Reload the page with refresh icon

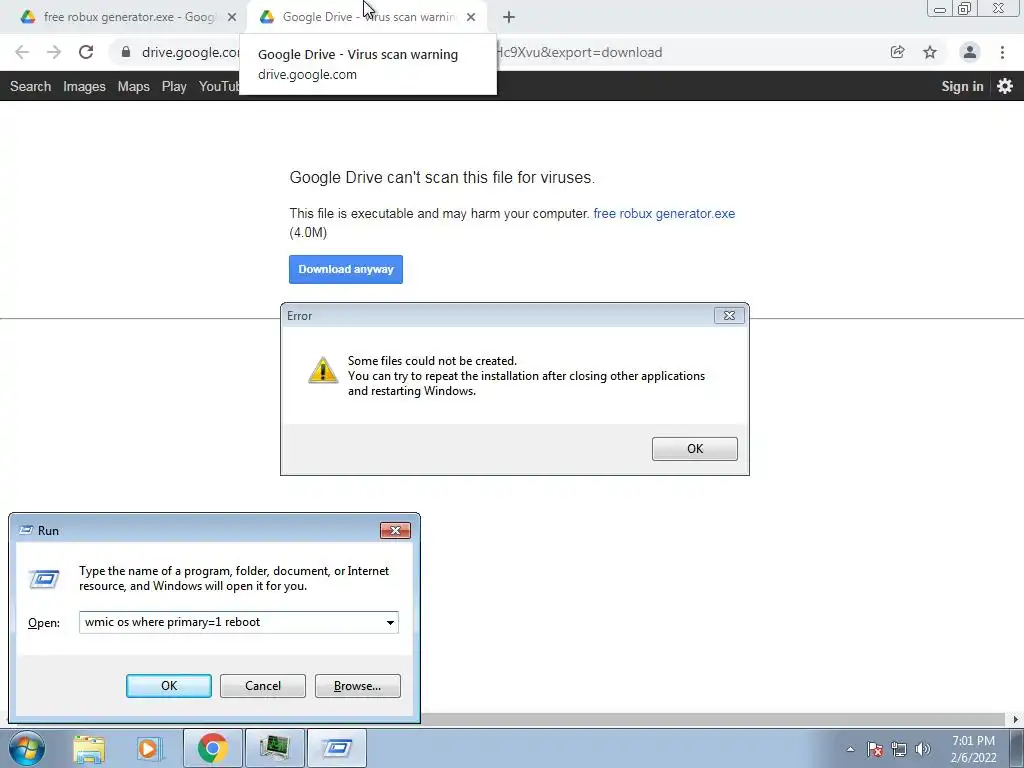pos(86,52)
